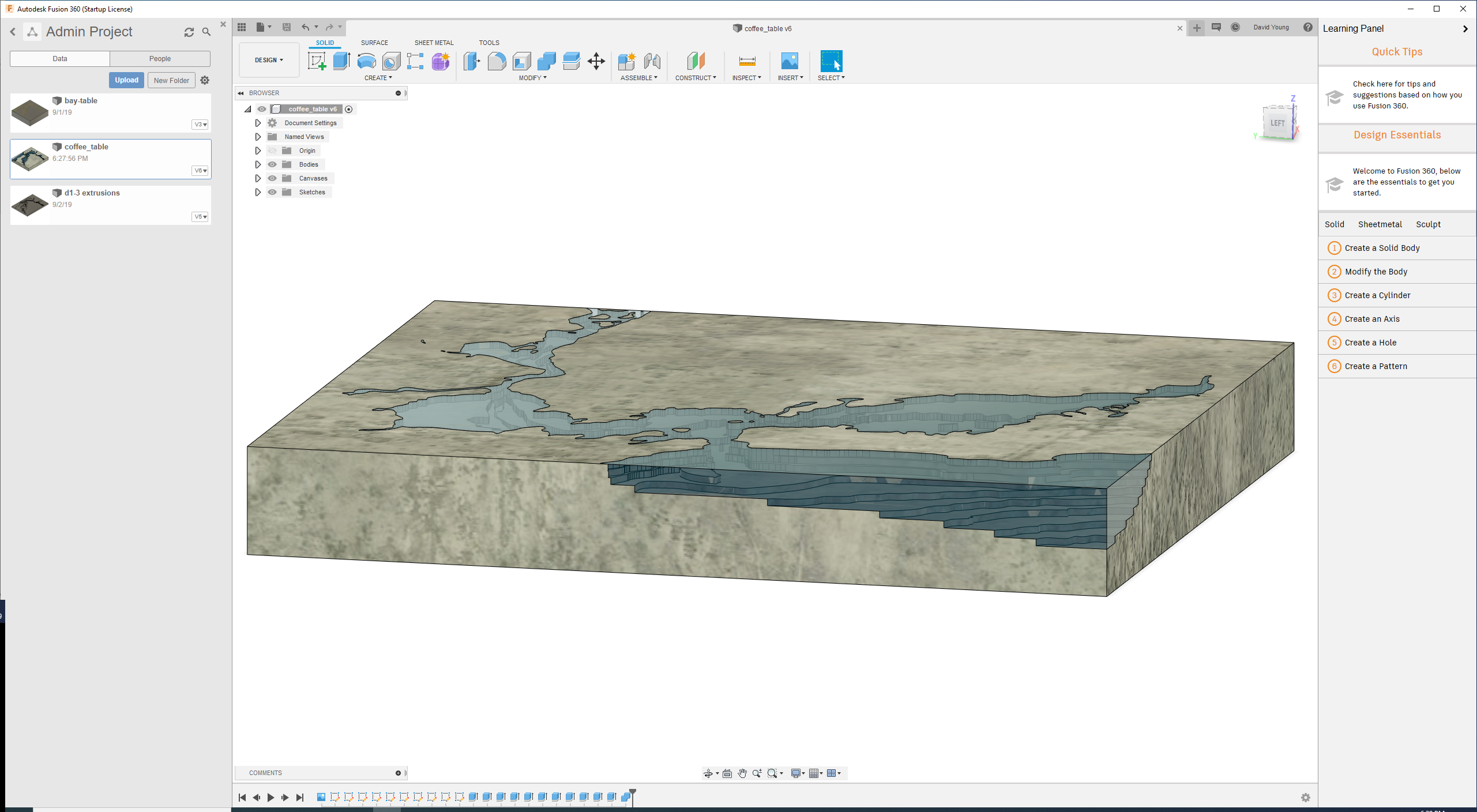
Task: Click the Upload button in sidebar
Action: point(125,80)
